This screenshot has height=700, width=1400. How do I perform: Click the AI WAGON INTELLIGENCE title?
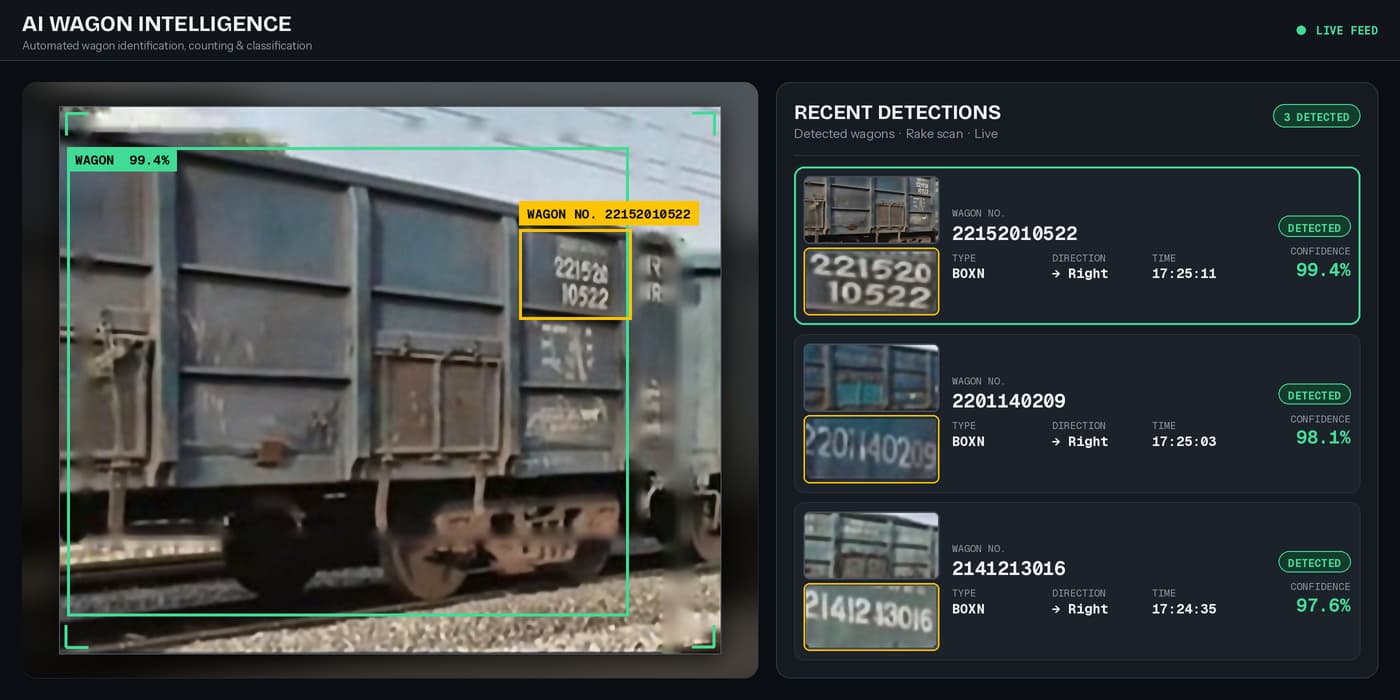157,24
